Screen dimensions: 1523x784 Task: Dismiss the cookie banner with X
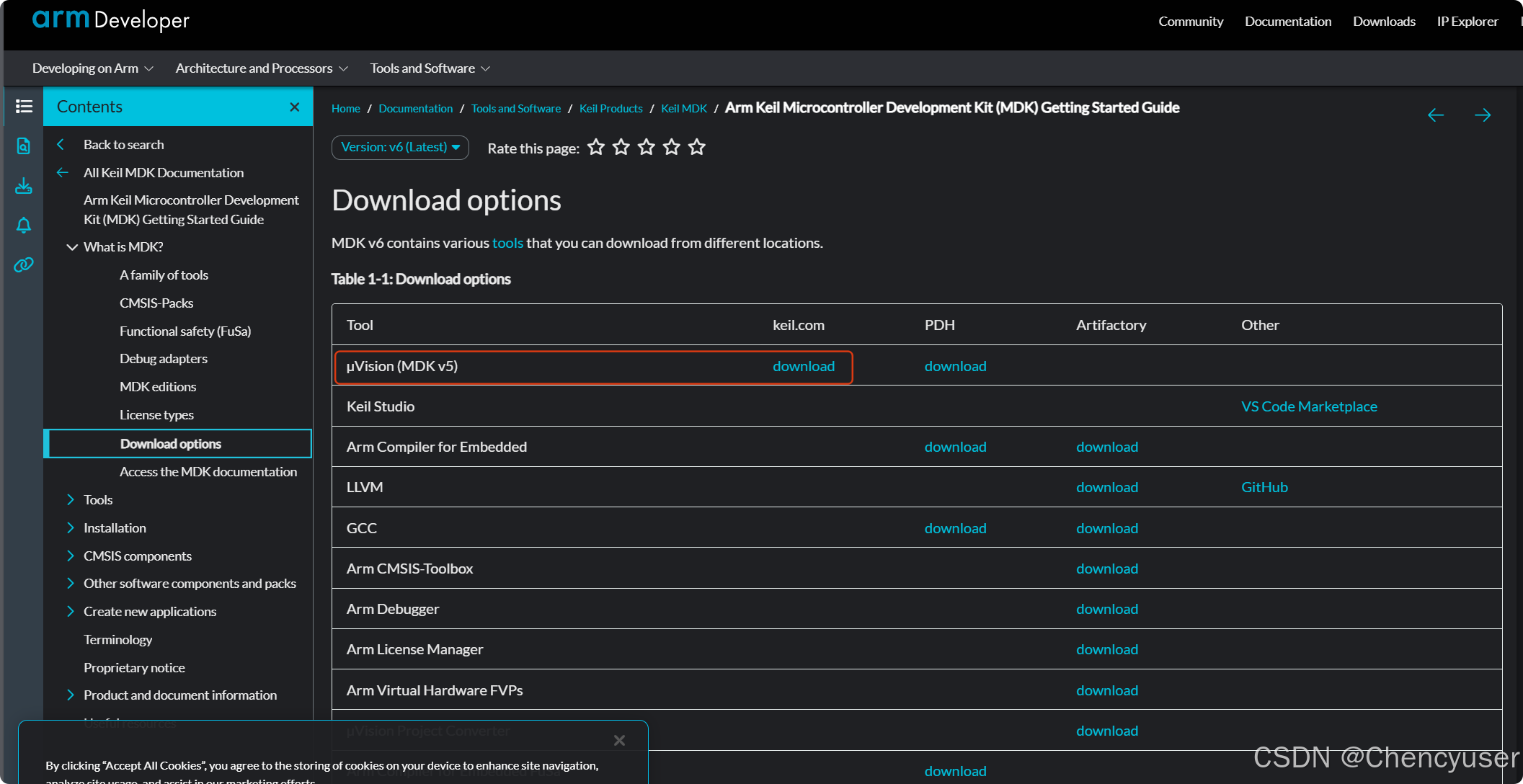coord(619,741)
